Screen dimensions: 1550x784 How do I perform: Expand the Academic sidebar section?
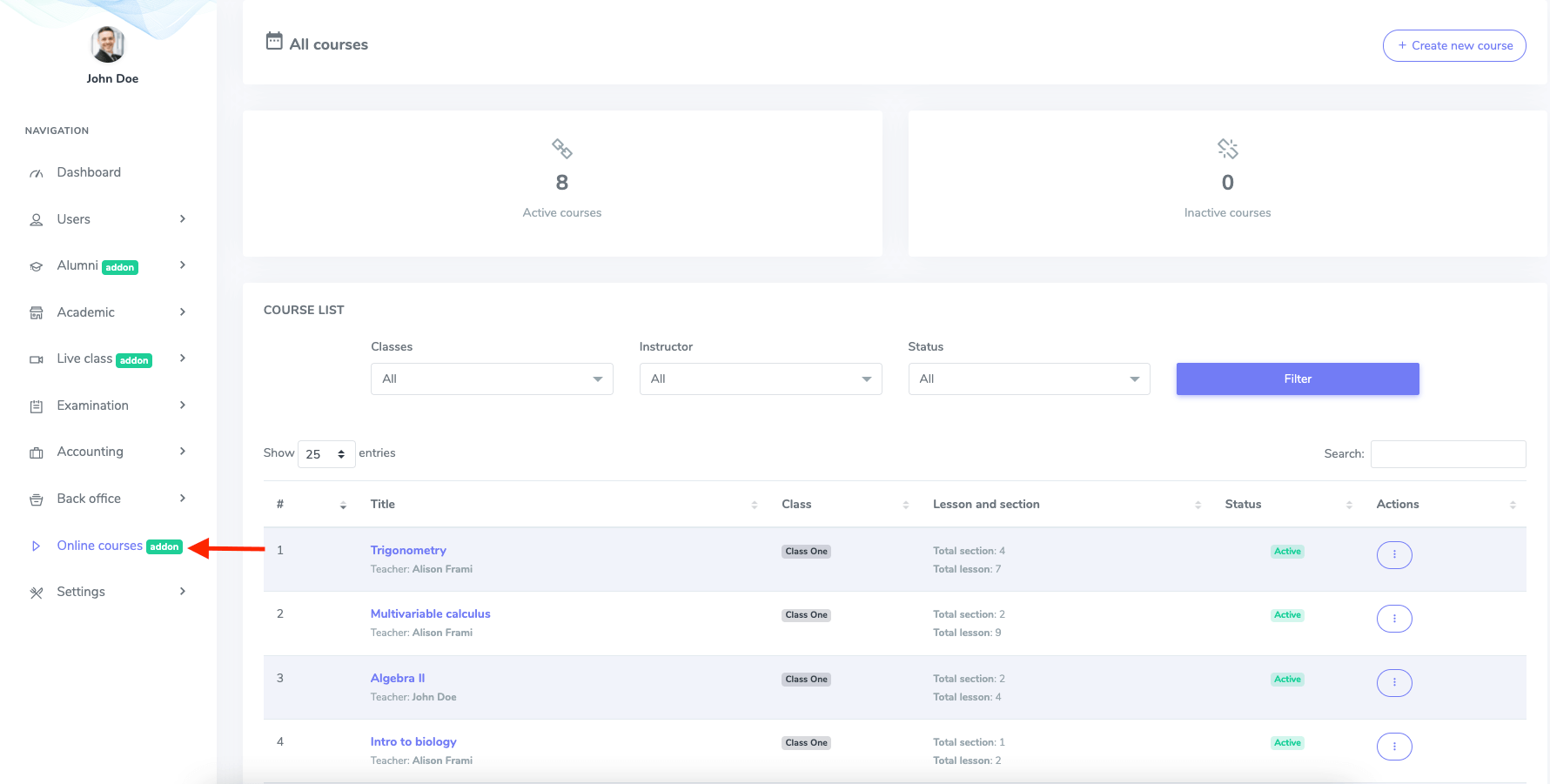coord(85,312)
